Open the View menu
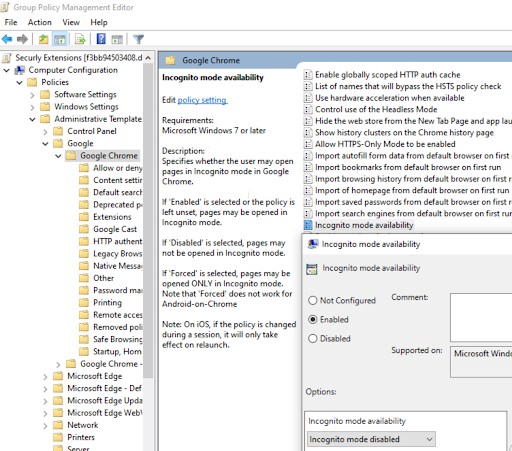This screenshot has width=512, height=451. pos(71,22)
